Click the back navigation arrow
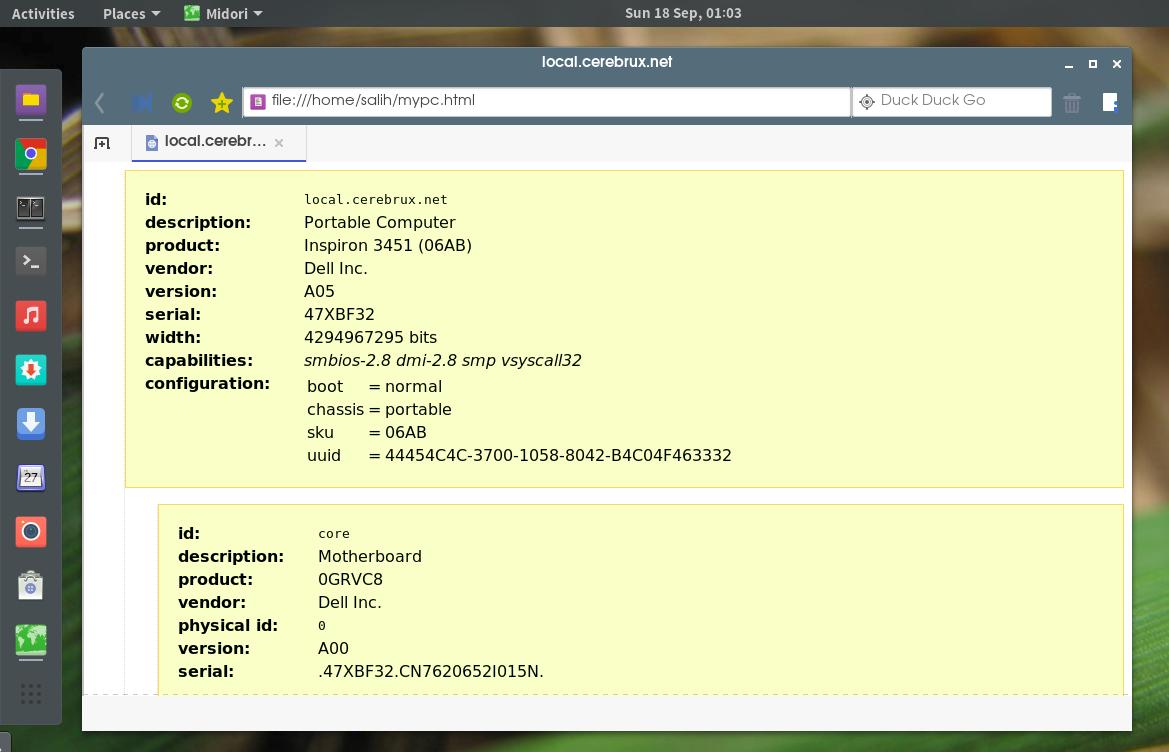Viewport: 1169px width, 752px height. [100, 102]
